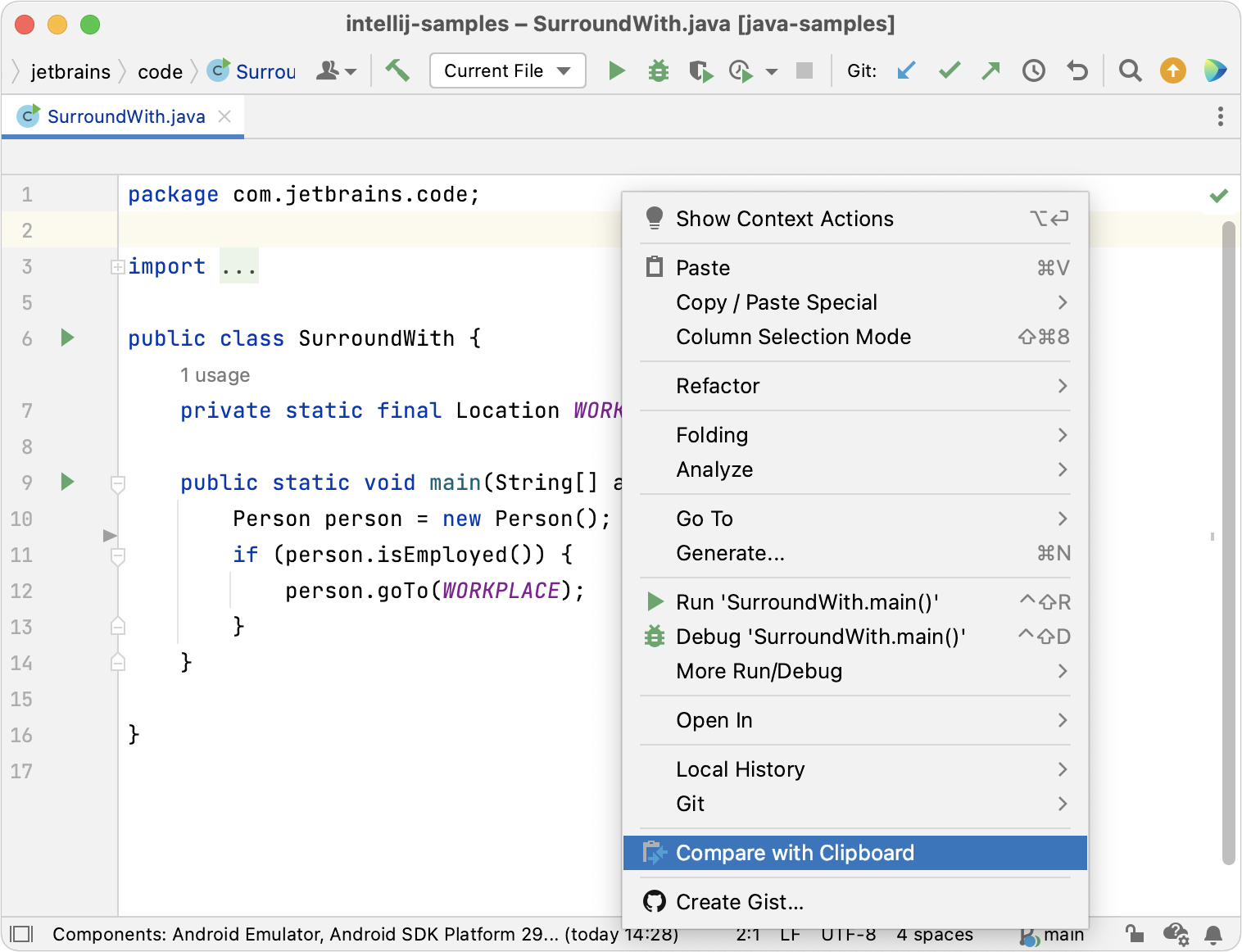Start debugging with the bug icon in the toolbar
Screen dimensions: 1242x952
[x=659, y=71]
